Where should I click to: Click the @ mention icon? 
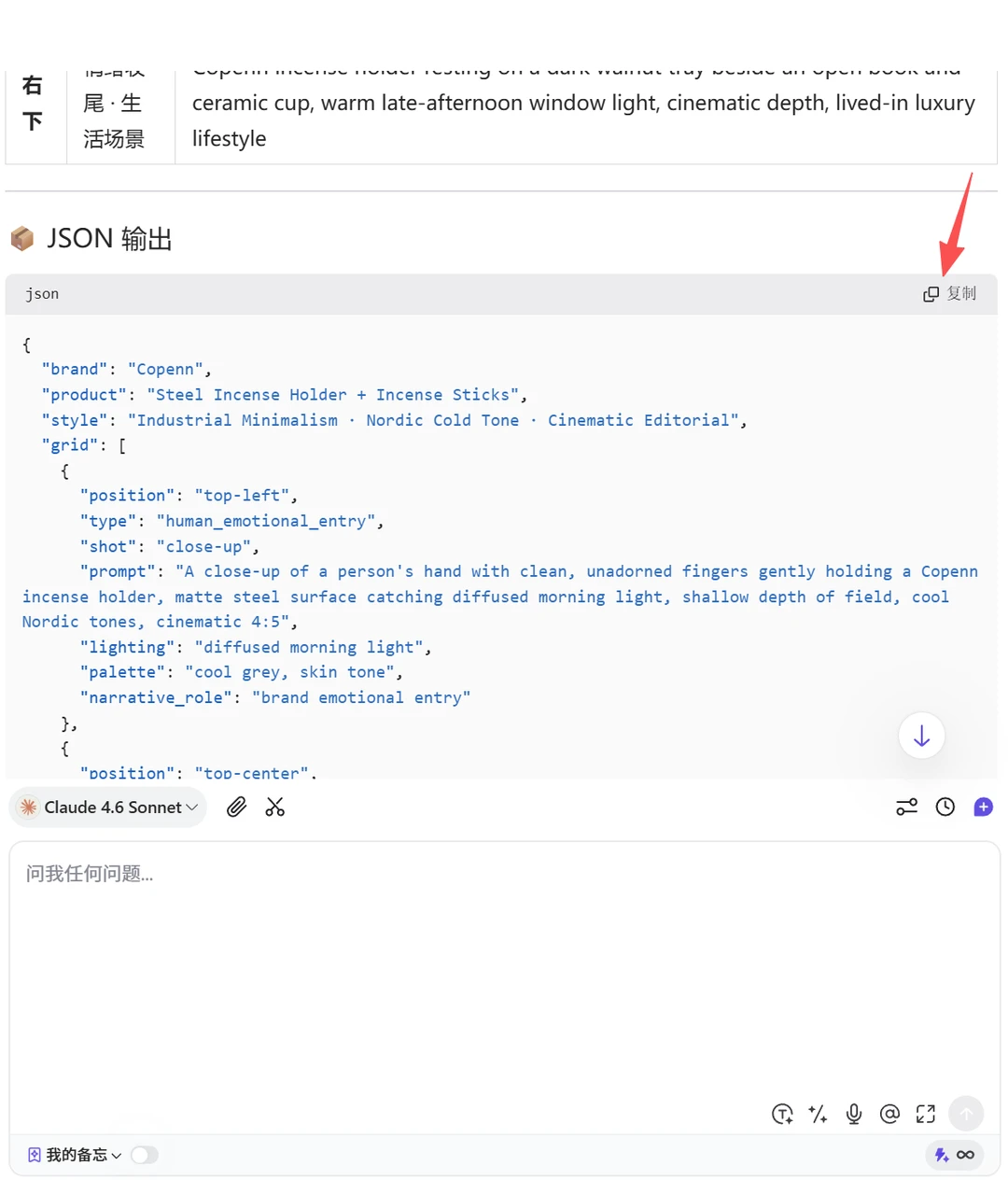coord(889,1114)
